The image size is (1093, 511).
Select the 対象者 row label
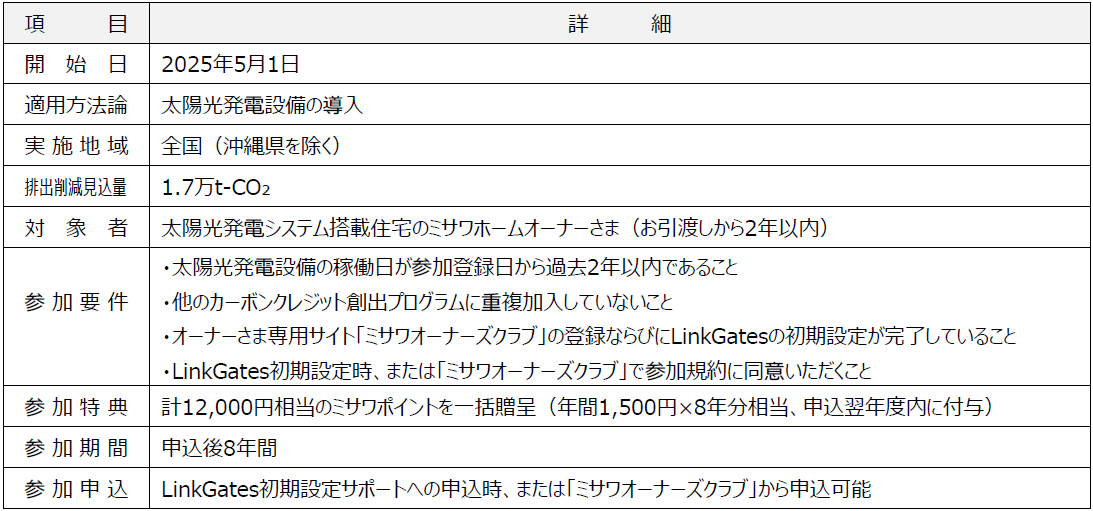click(76, 228)
